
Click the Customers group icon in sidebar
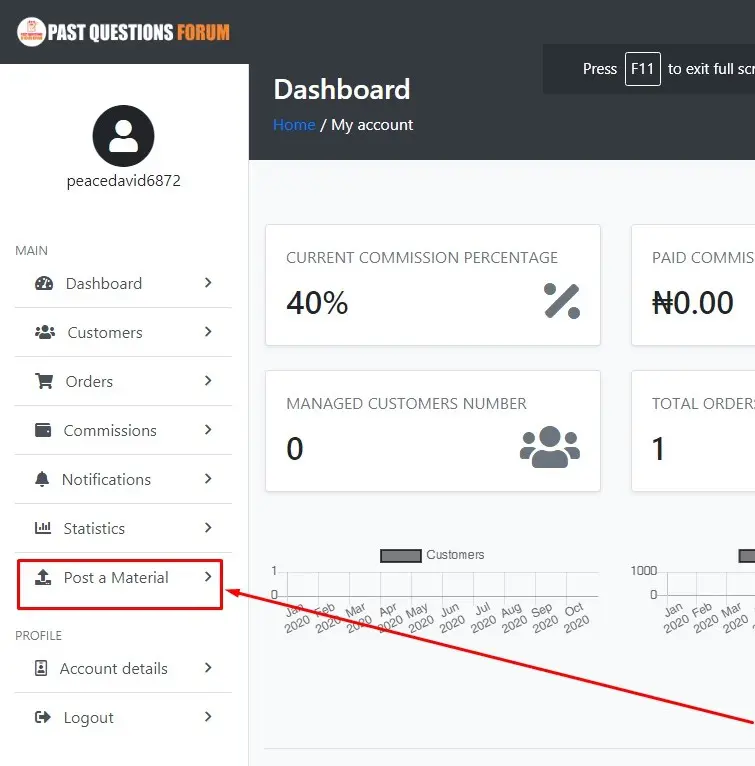click(44, 332)
